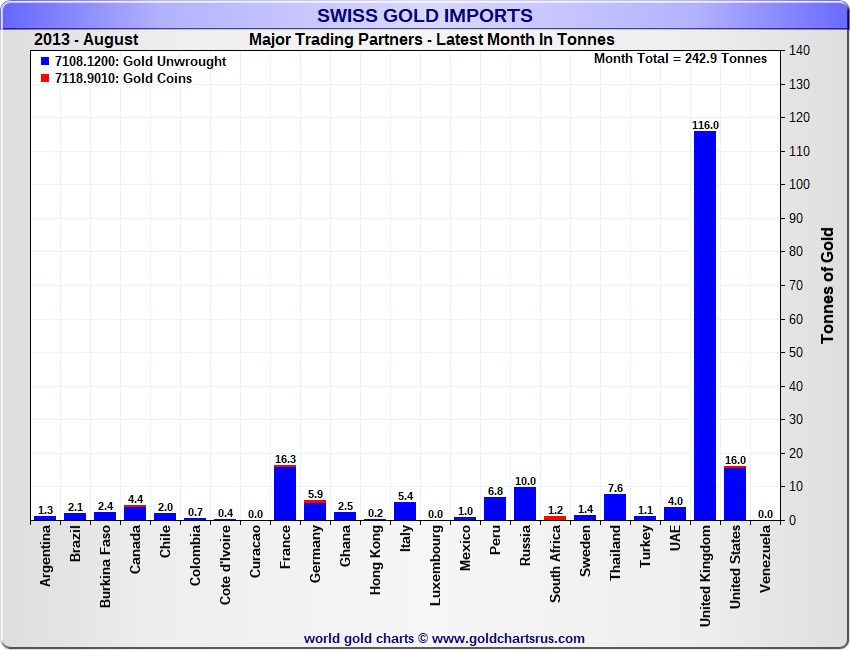Select the United States bar
850x650 pixels.
pyautogui.click(x=735, y=493)
